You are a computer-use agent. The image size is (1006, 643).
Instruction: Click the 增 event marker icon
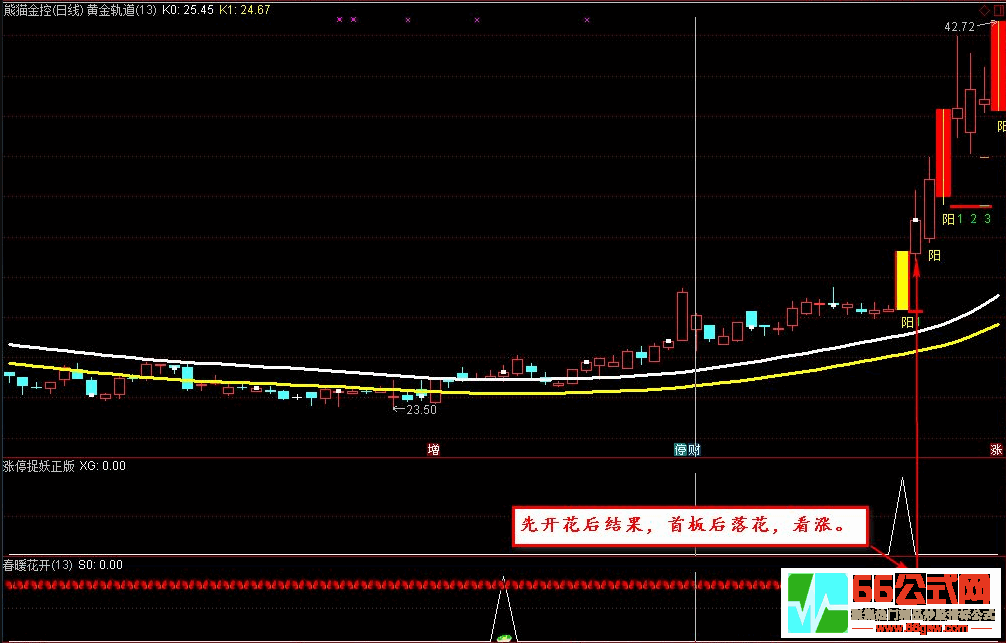pyautogui.click(x=433, y=450)
